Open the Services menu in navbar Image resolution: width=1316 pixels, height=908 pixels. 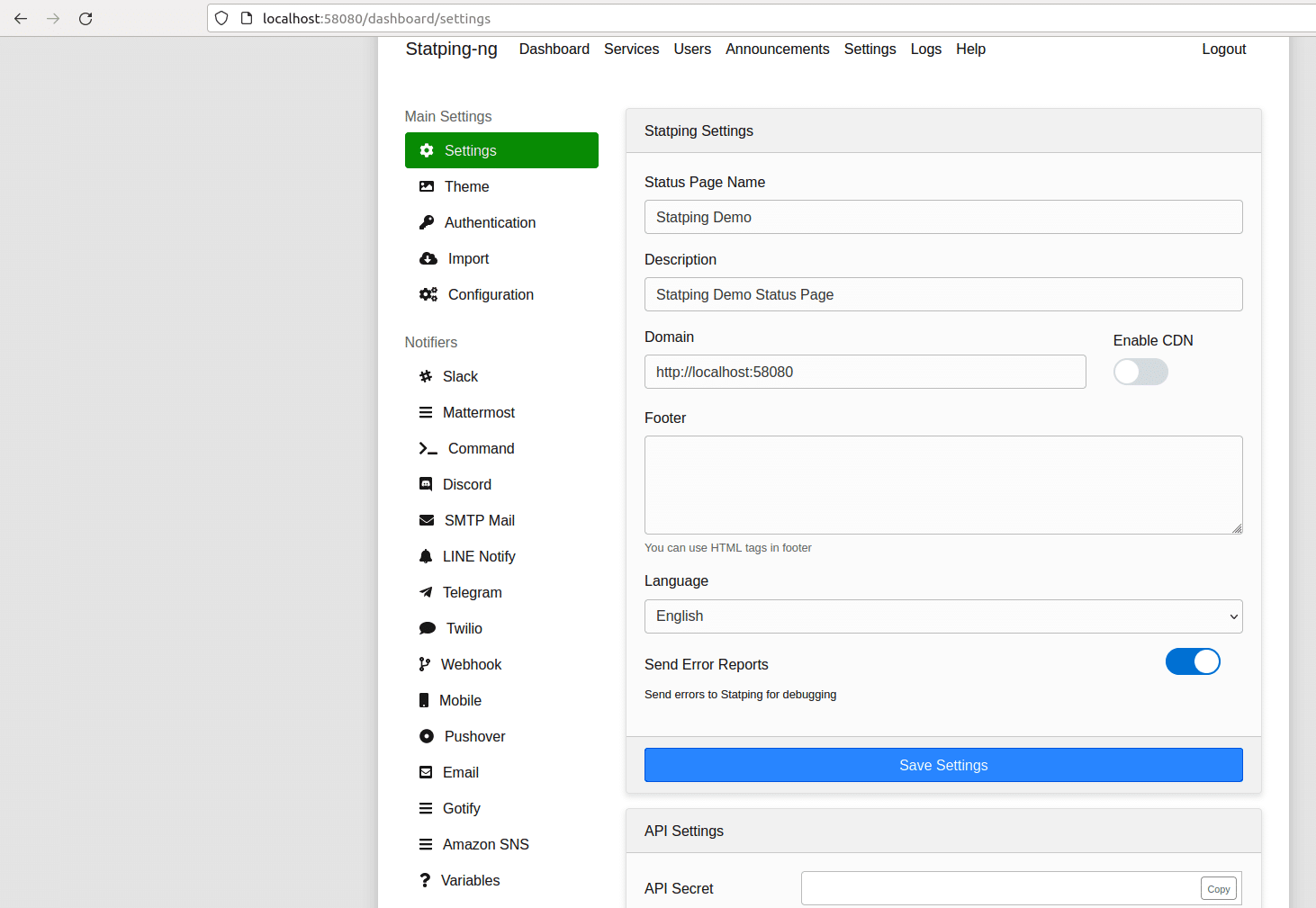click(x=631, y=49)
